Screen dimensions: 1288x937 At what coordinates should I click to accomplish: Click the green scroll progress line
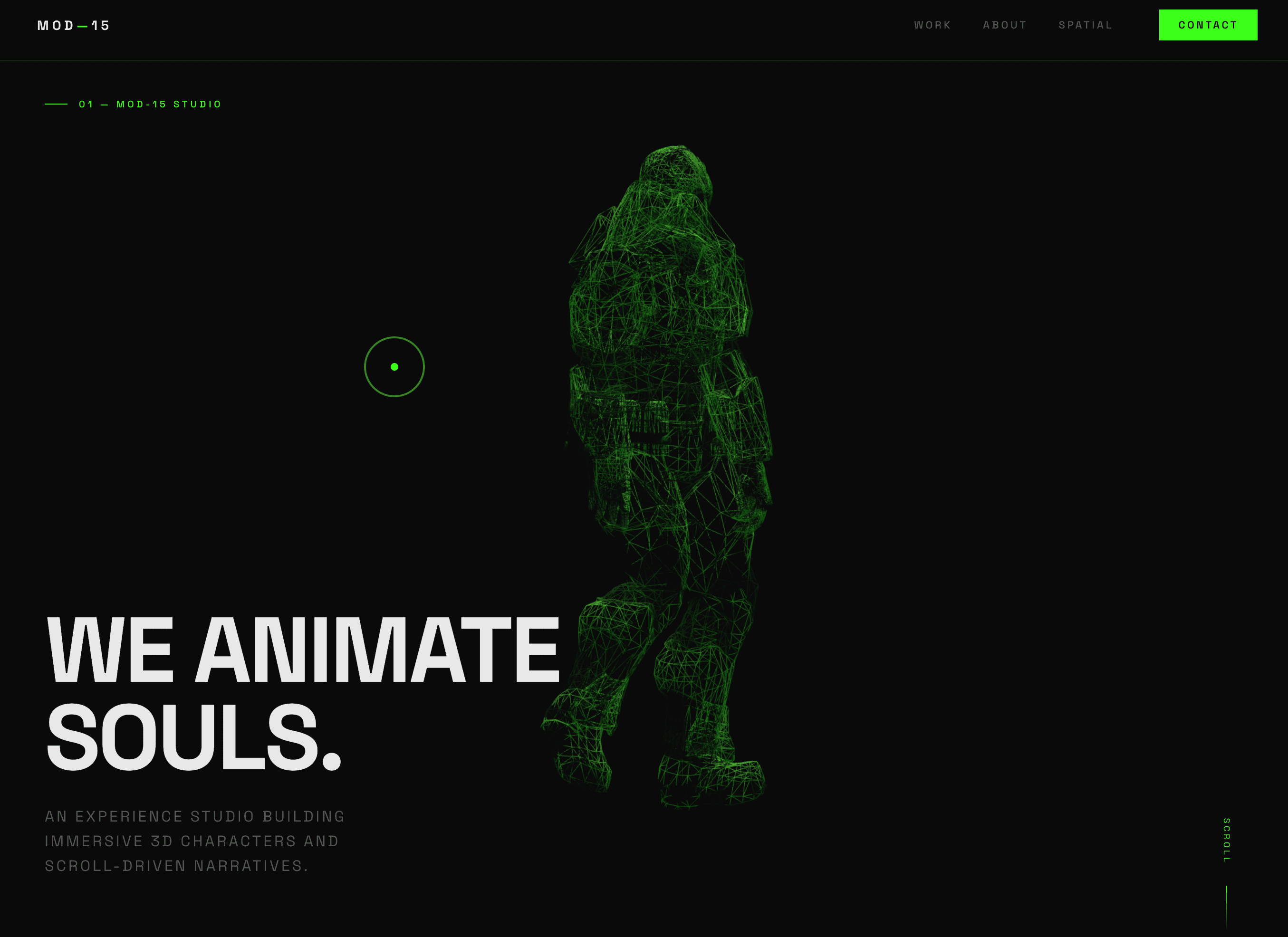click(1226, 906)
